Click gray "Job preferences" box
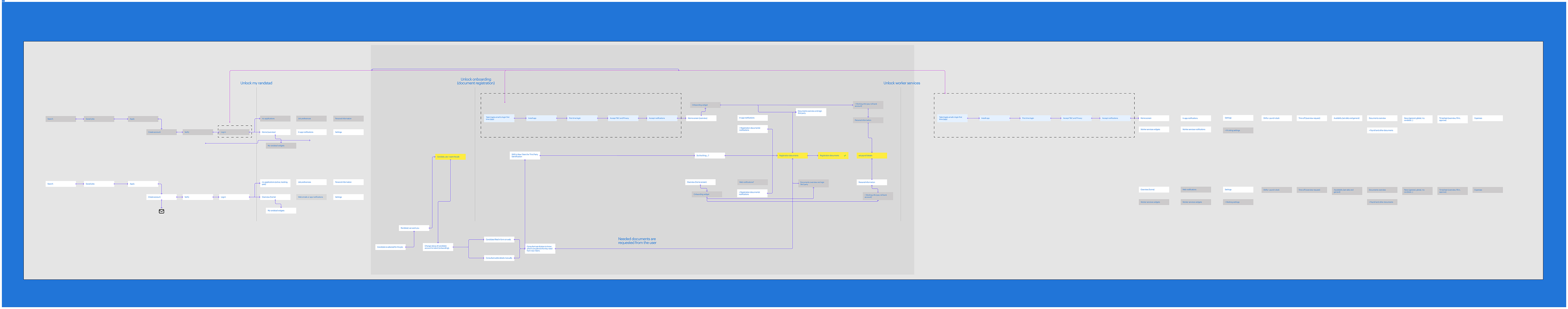This screenshot has height=309, width=1568. point(312,118)
